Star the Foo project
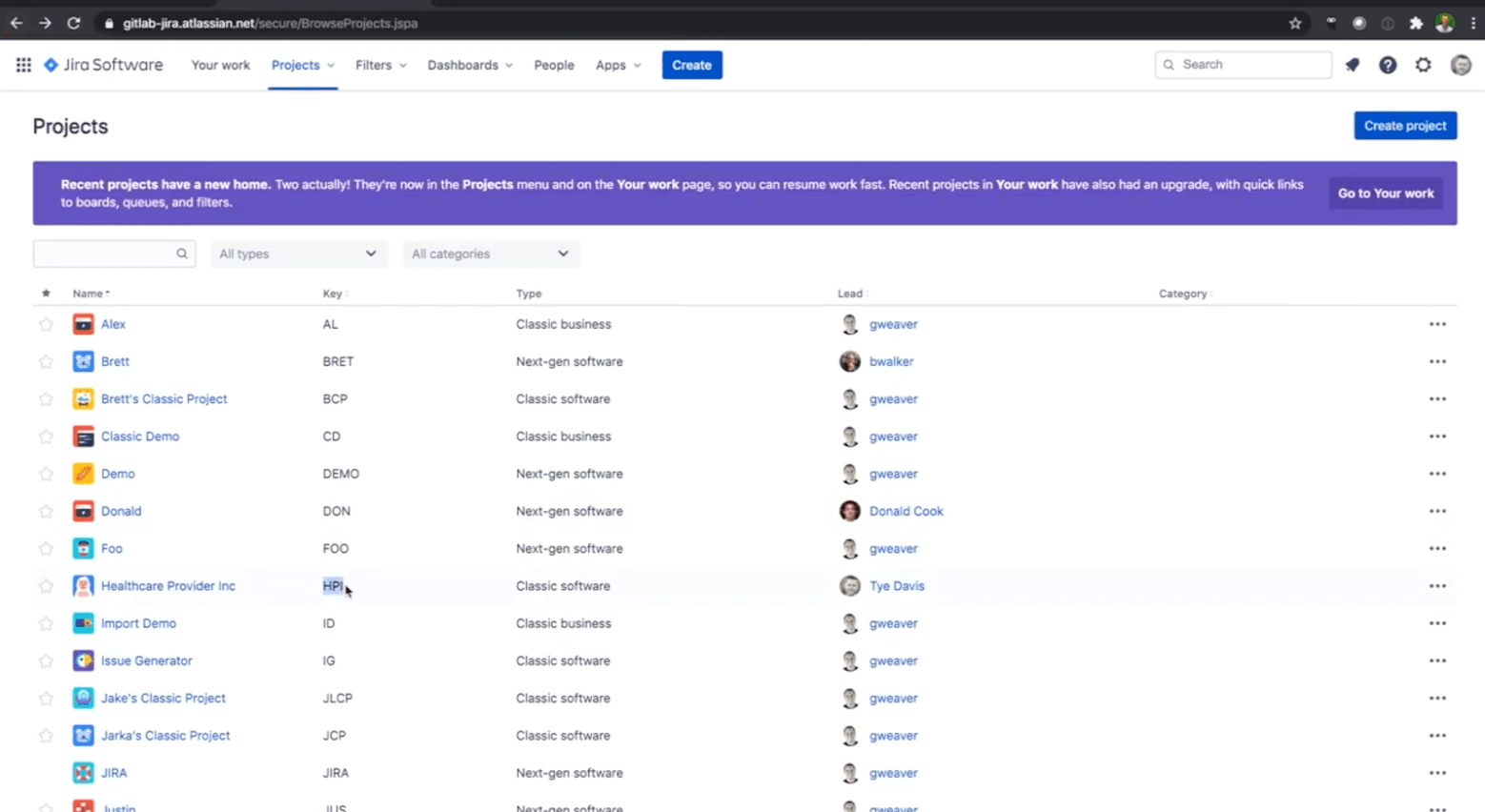The width and height of the screenshot is (1485, 812). [x=45, y=548]
